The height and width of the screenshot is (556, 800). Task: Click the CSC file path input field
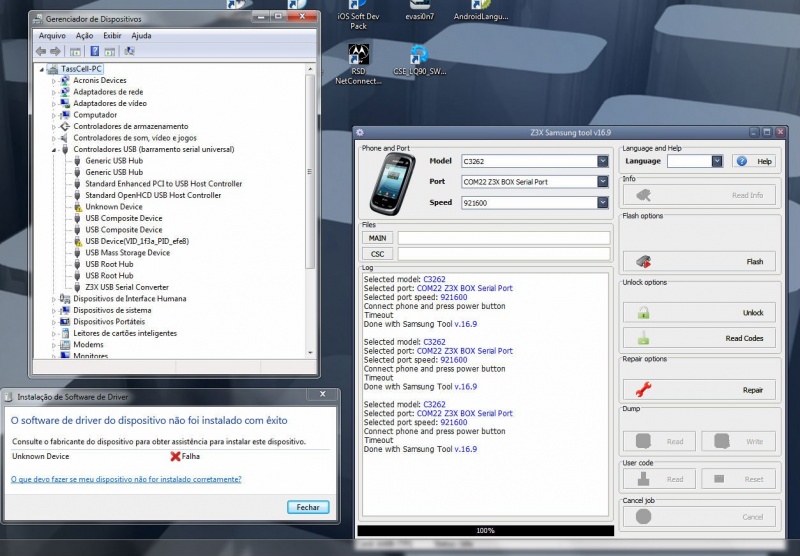tap(504, 254)
